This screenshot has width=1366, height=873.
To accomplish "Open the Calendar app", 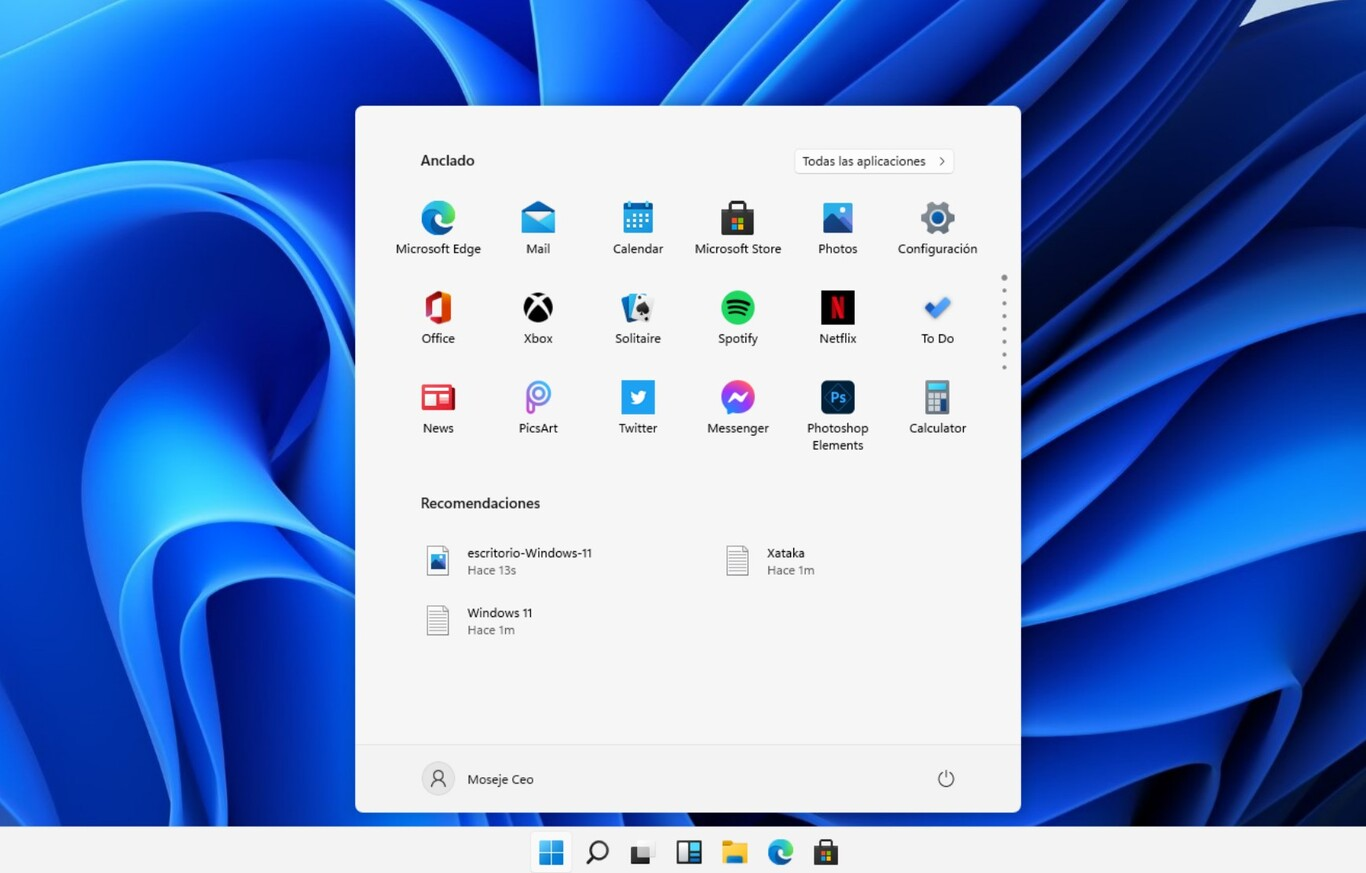I will point(638,228).
